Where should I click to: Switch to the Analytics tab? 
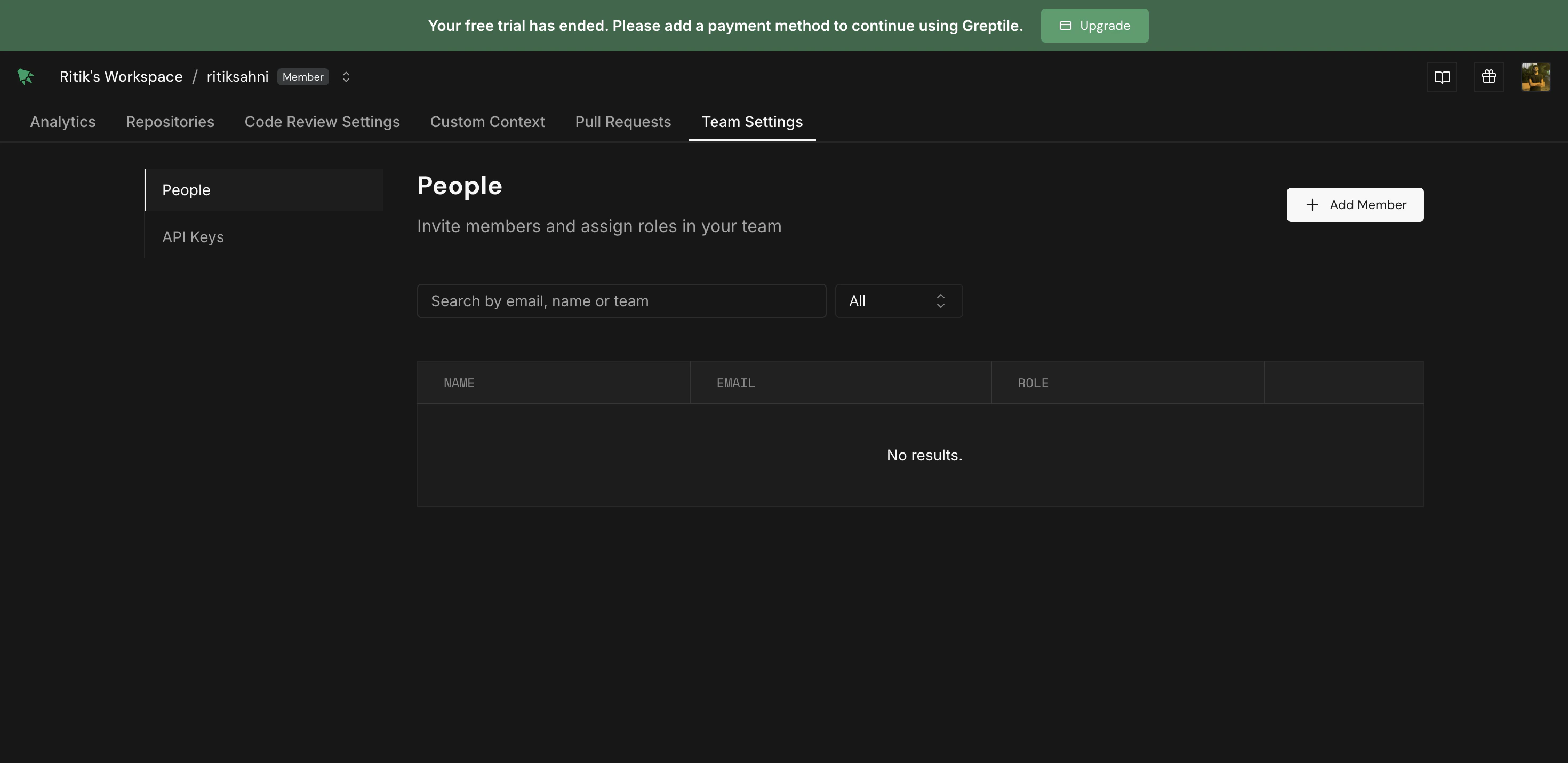tap(63, 122)
